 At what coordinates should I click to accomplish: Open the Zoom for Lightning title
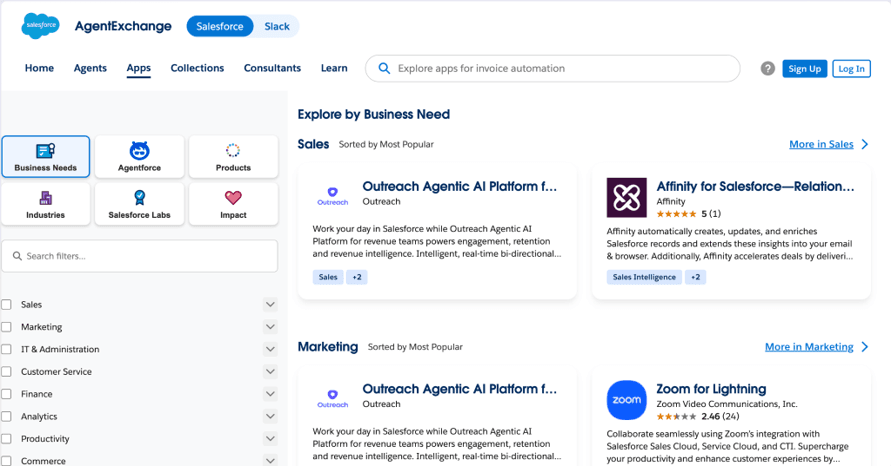pyautogui.click(x=711, y=389)
